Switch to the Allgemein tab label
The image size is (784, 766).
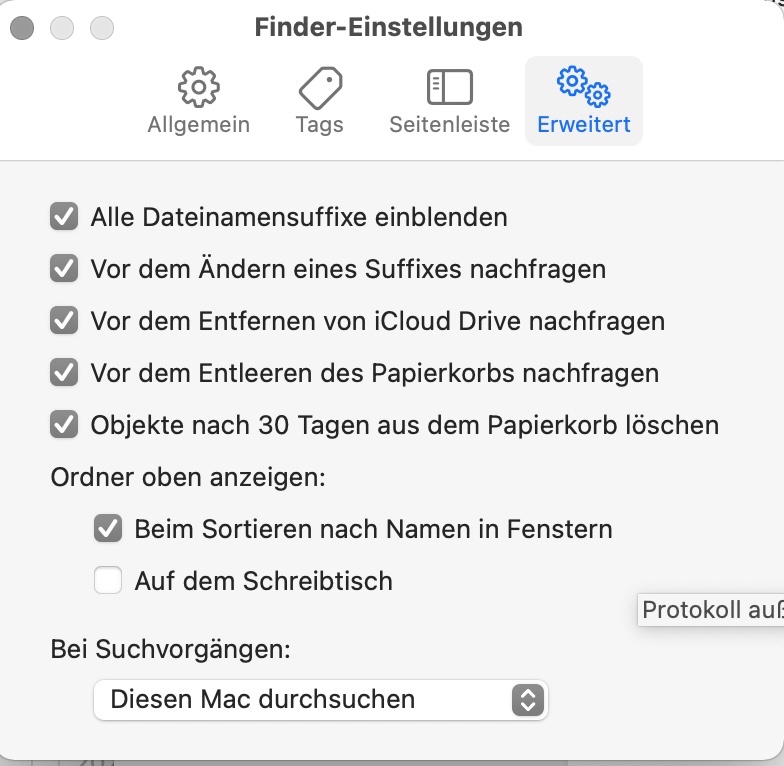pyautogui.click(x=198, y=125)
